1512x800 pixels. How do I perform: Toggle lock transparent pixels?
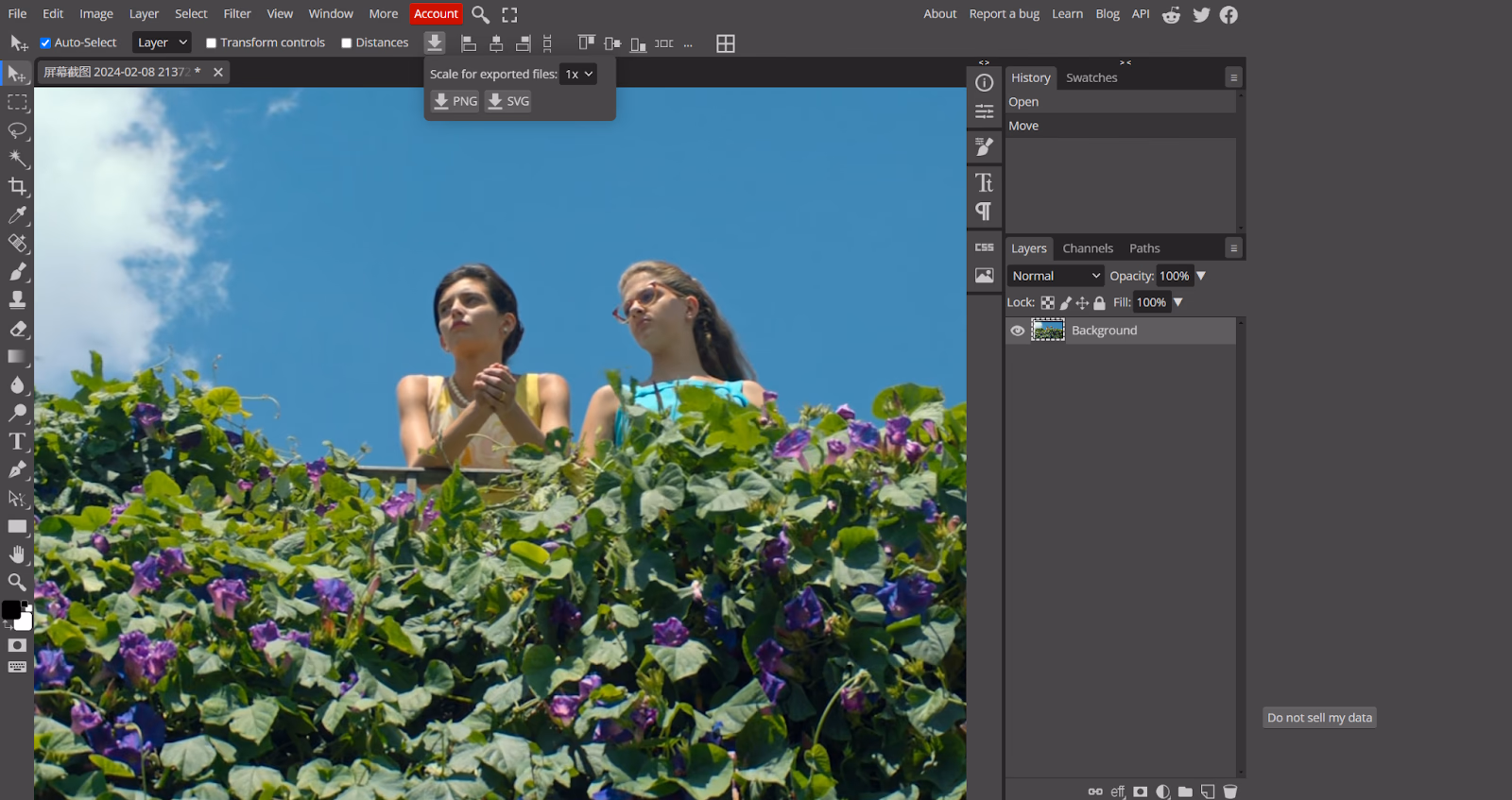point(1048,303)
